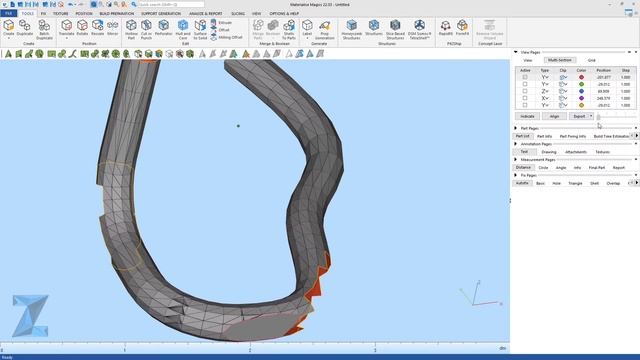Open the Export button dropdown arrow
Image resolution: width=640 pixels, height=360 pixels.
[591, 116]
